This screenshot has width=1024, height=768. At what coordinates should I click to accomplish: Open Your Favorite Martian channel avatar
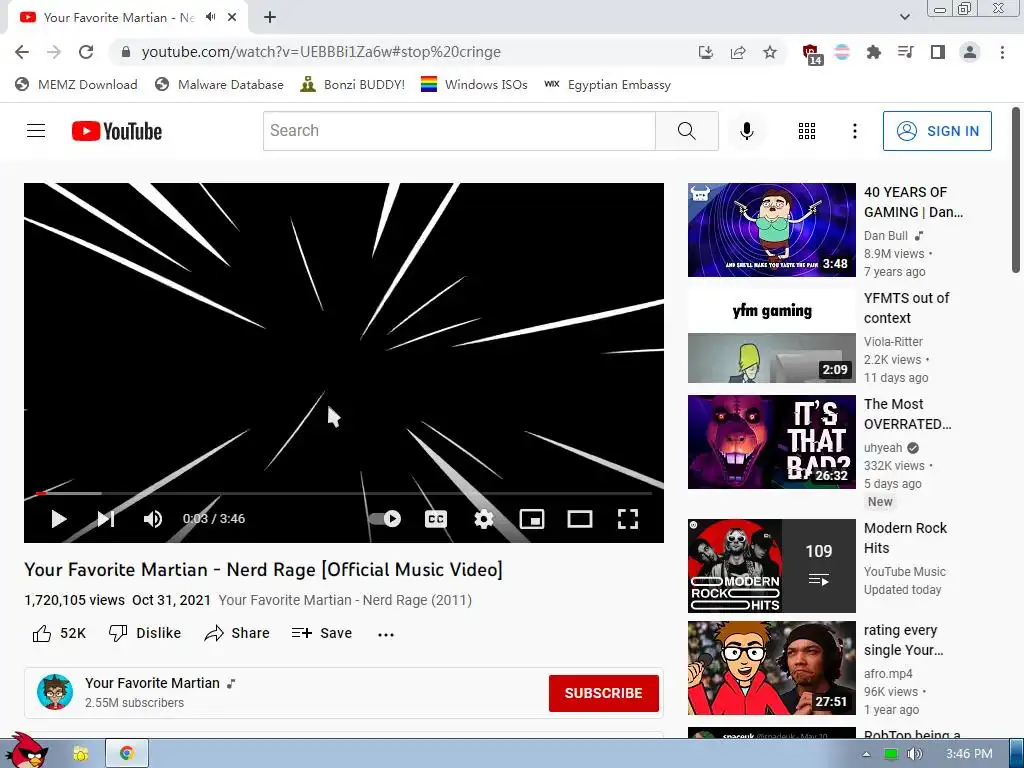[x=55, y=692]
